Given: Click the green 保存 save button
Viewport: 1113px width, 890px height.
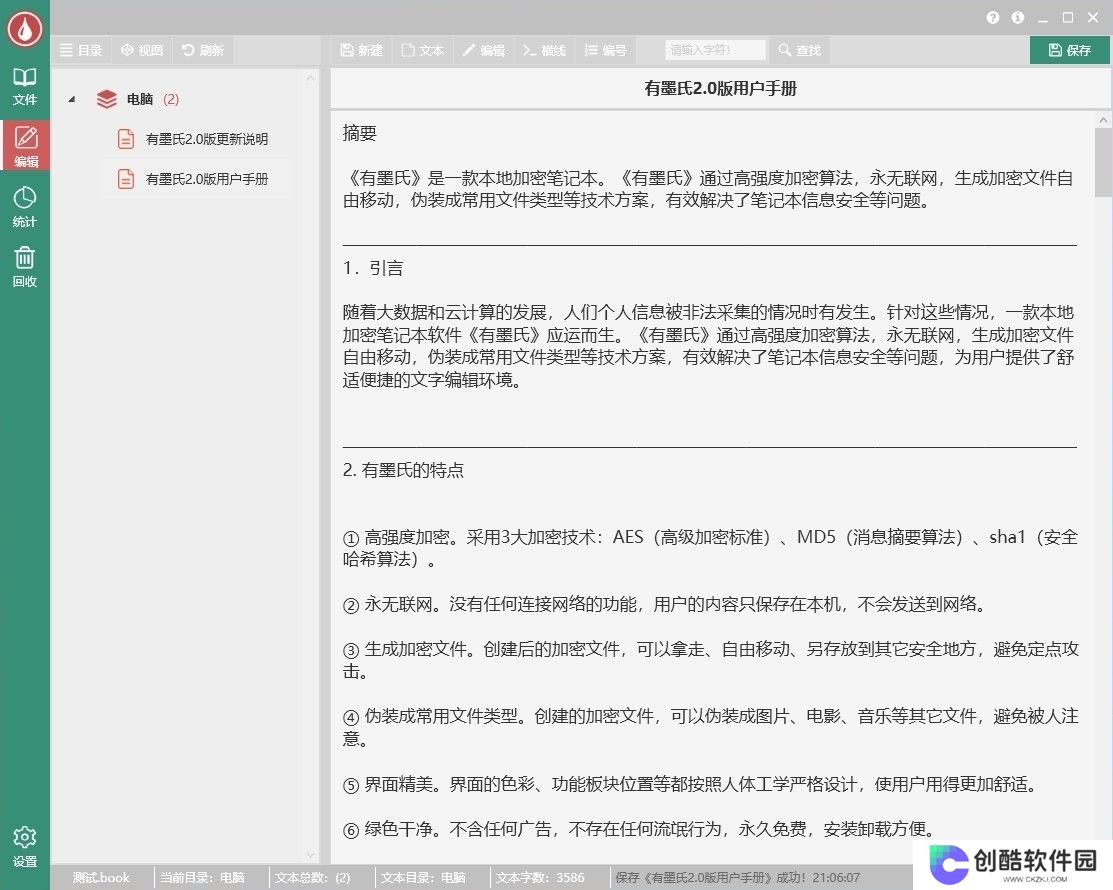Looking at the screenshot, I should coord(1070,50).
